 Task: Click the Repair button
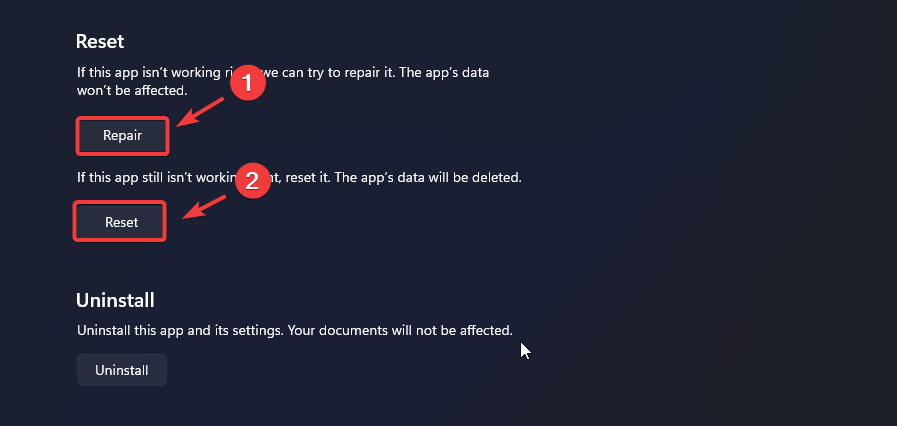[x=122, y=136]
